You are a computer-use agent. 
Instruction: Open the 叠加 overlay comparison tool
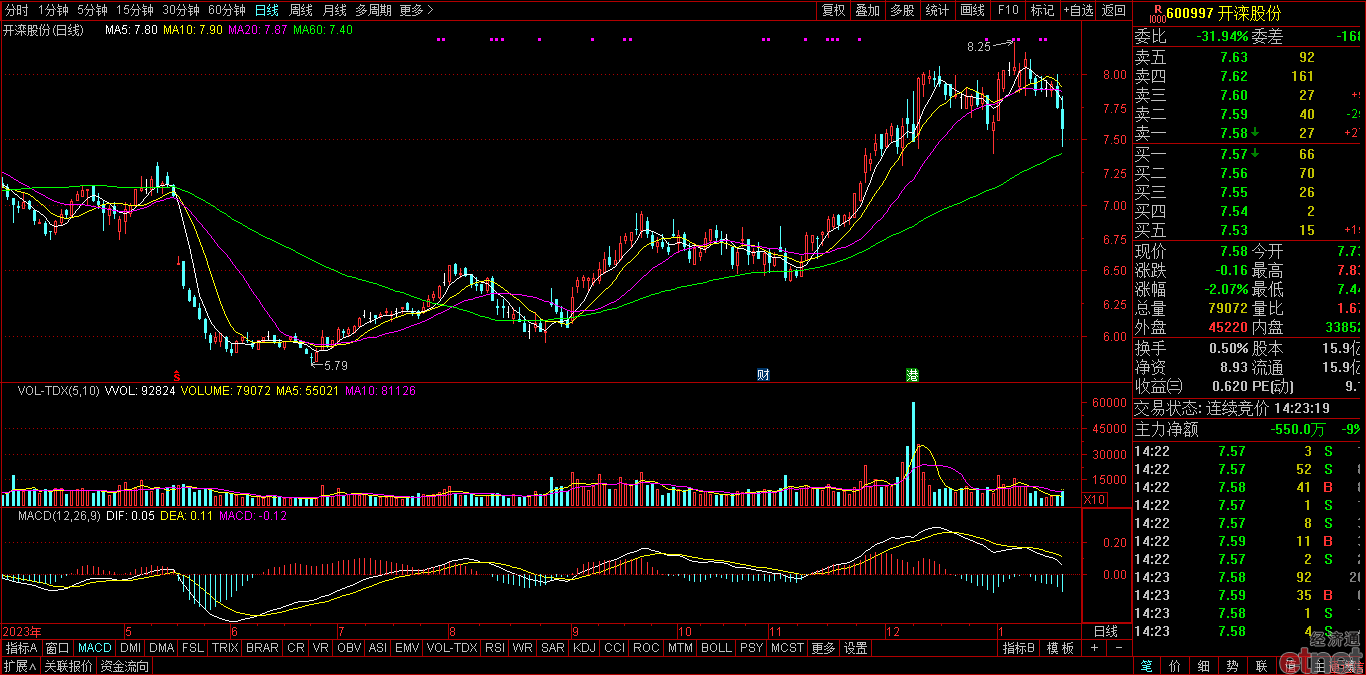point(867,10)
